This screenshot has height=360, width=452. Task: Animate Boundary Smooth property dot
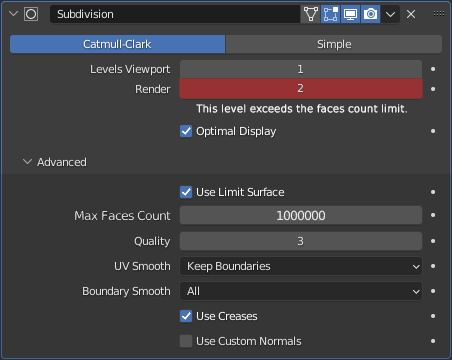(x=433, y=291)
